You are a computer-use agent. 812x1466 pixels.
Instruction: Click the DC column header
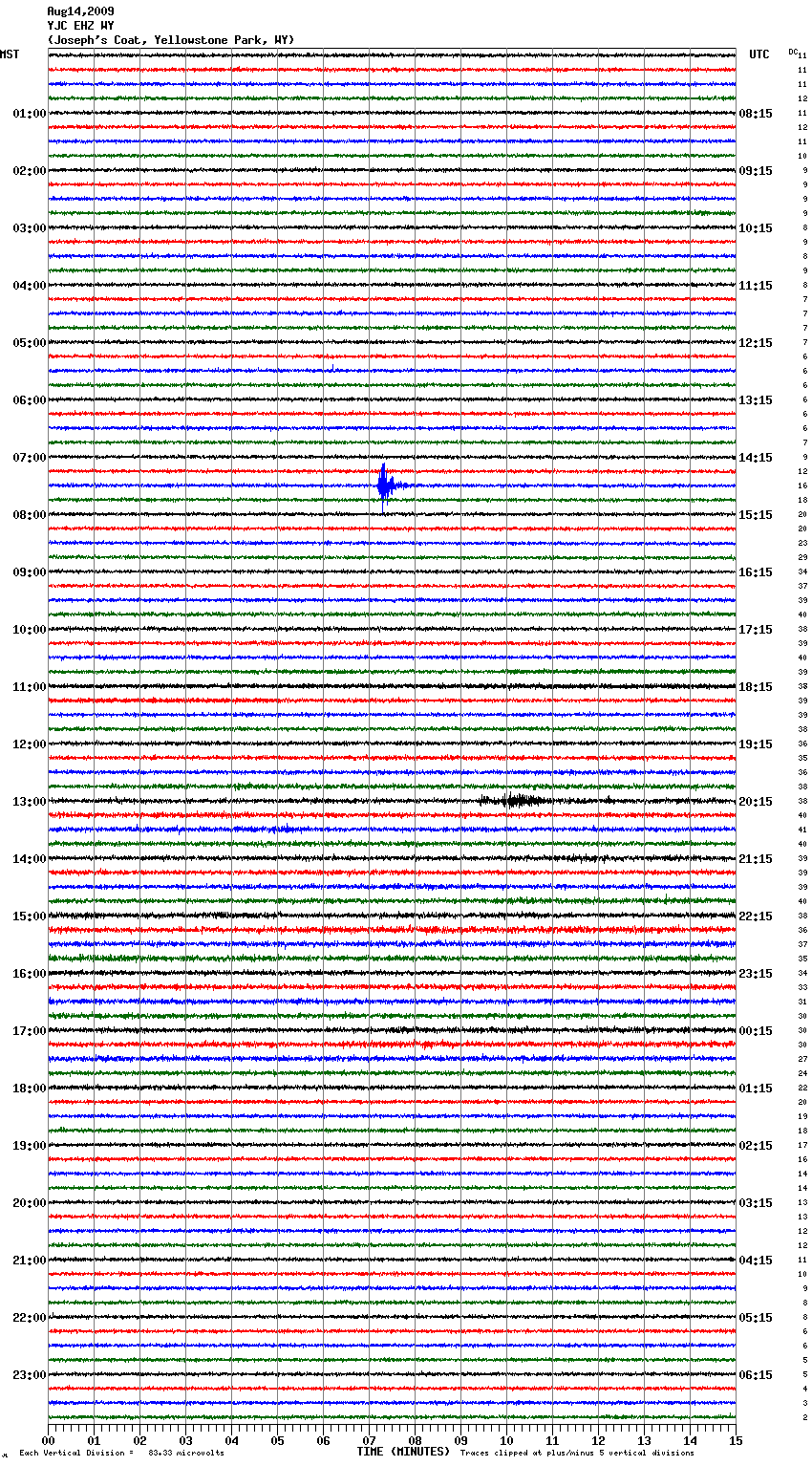tap(793, 52)
